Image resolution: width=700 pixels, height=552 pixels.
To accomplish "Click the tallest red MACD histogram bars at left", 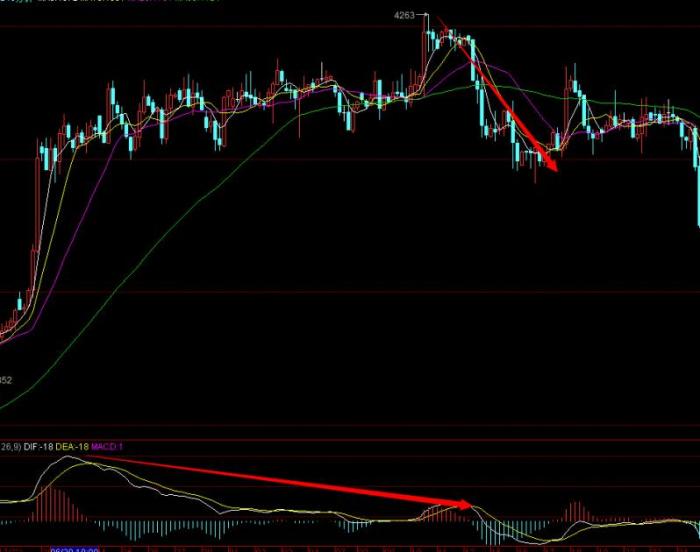I will (x=50, y=504).
